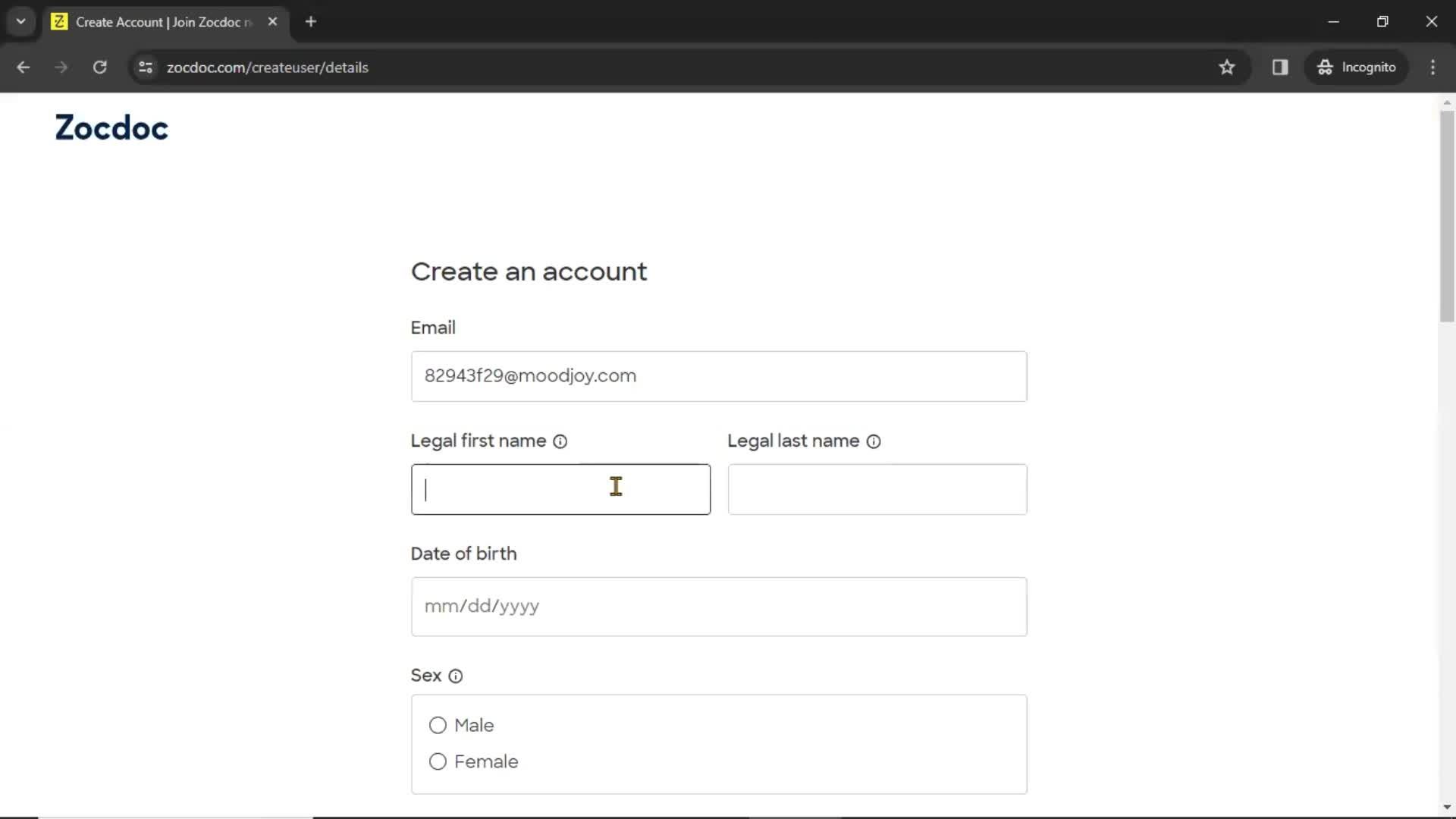Image resolution: width=1456 pixels, height=819 pixels.
Task: Reload the page
Action: [x=99, y=67]
